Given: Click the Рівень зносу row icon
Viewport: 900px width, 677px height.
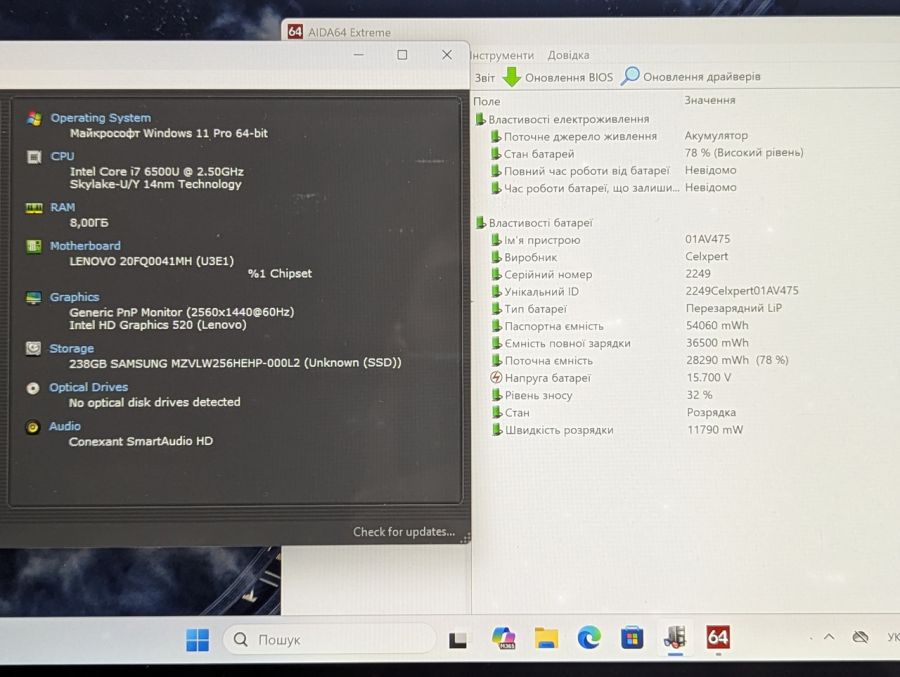Looking at the screenshot, I should coord(497,395).
